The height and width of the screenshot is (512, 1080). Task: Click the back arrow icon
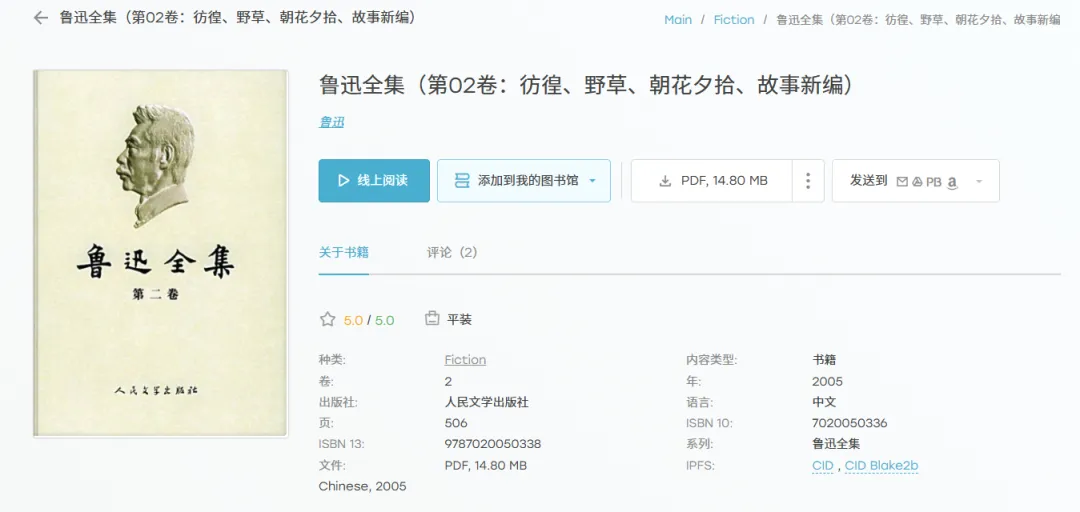(41, 18)
